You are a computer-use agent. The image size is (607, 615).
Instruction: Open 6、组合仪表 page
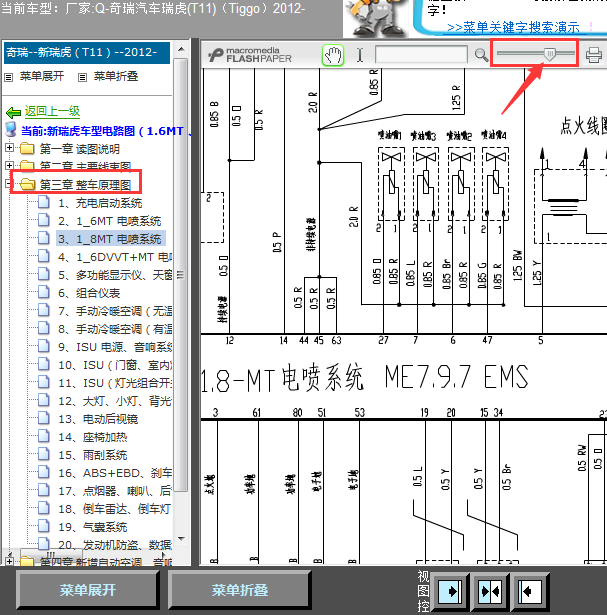pyautogui.click(x=89, y=293)
